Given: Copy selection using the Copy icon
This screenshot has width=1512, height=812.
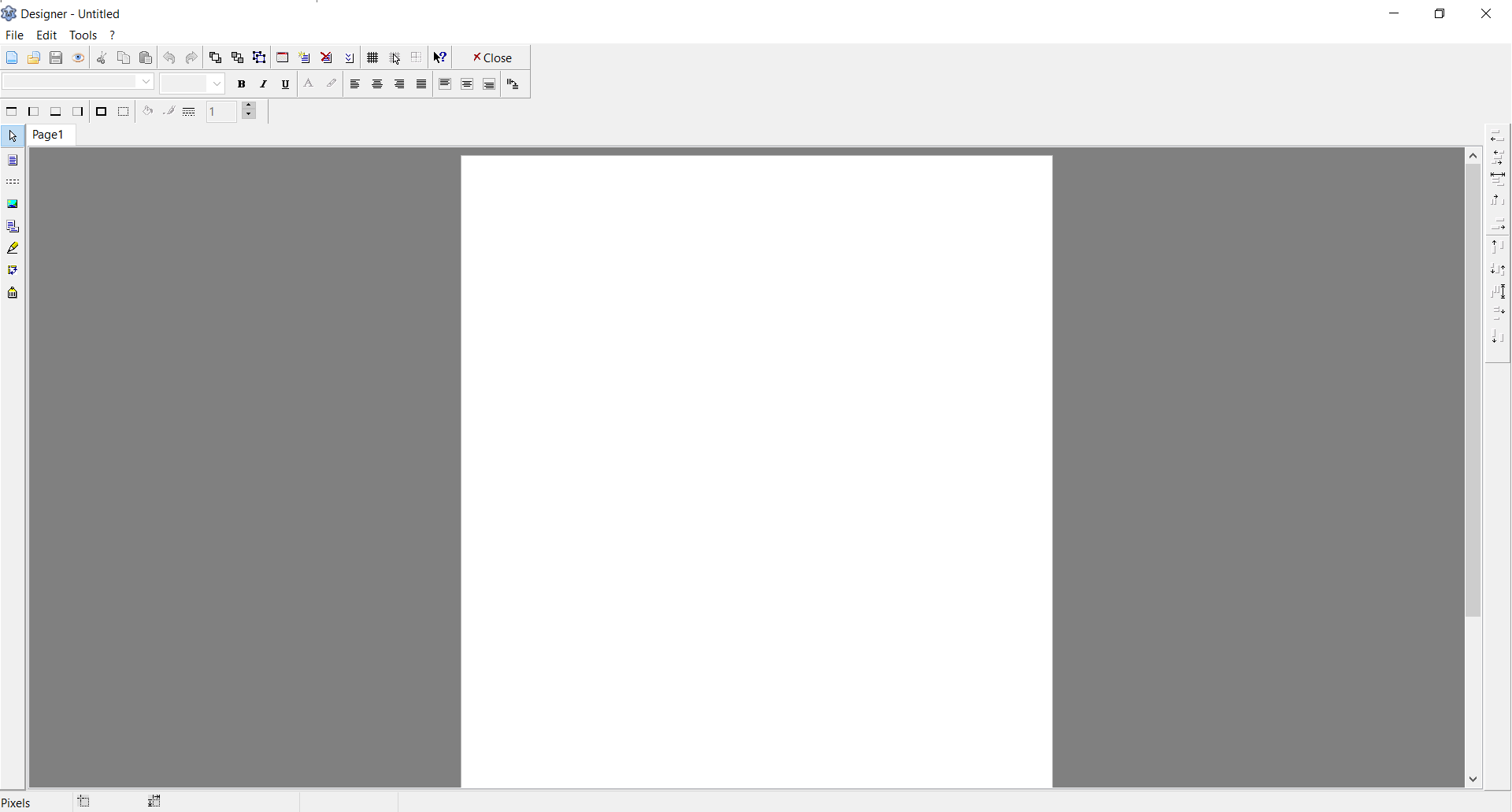Looking at the screenshot, I should coord(124,57).
